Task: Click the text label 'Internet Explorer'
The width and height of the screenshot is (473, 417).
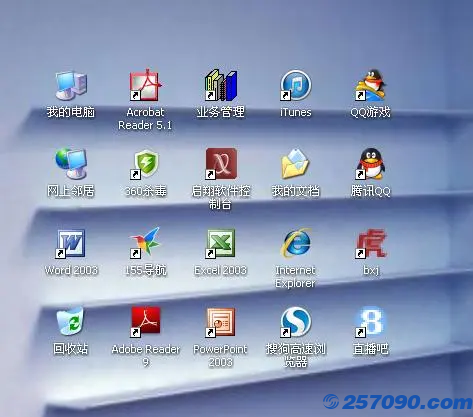Action: pos(295,277)
